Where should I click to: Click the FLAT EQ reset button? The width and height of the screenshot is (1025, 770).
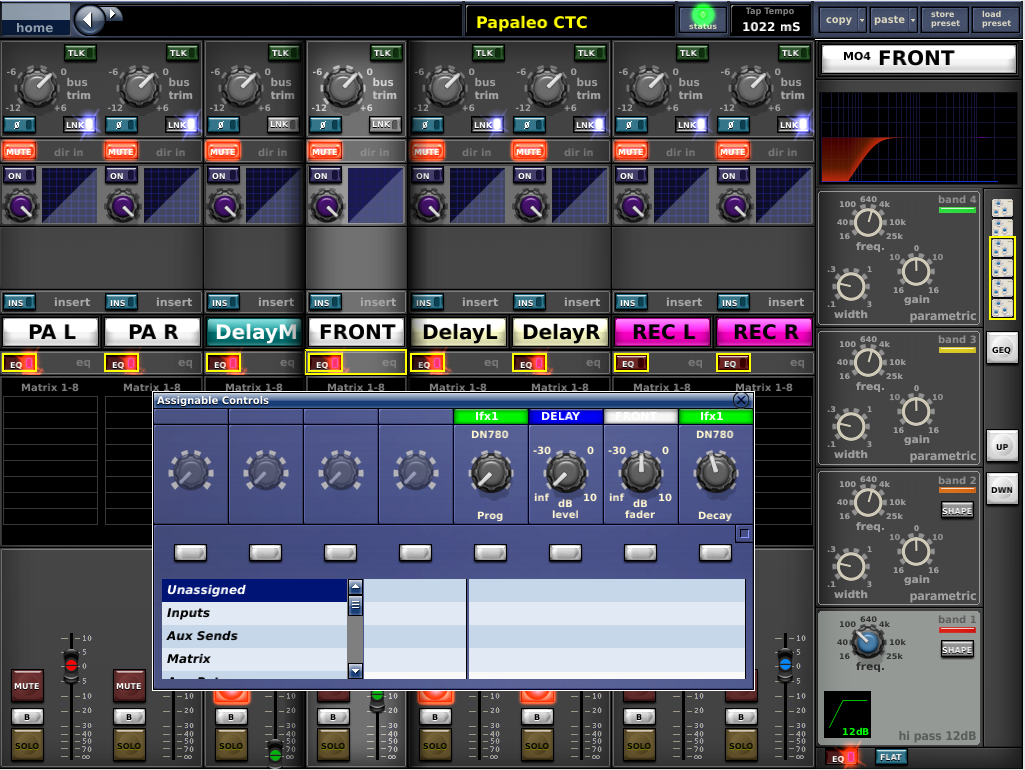pyautogui.click(x=891, y=757)
